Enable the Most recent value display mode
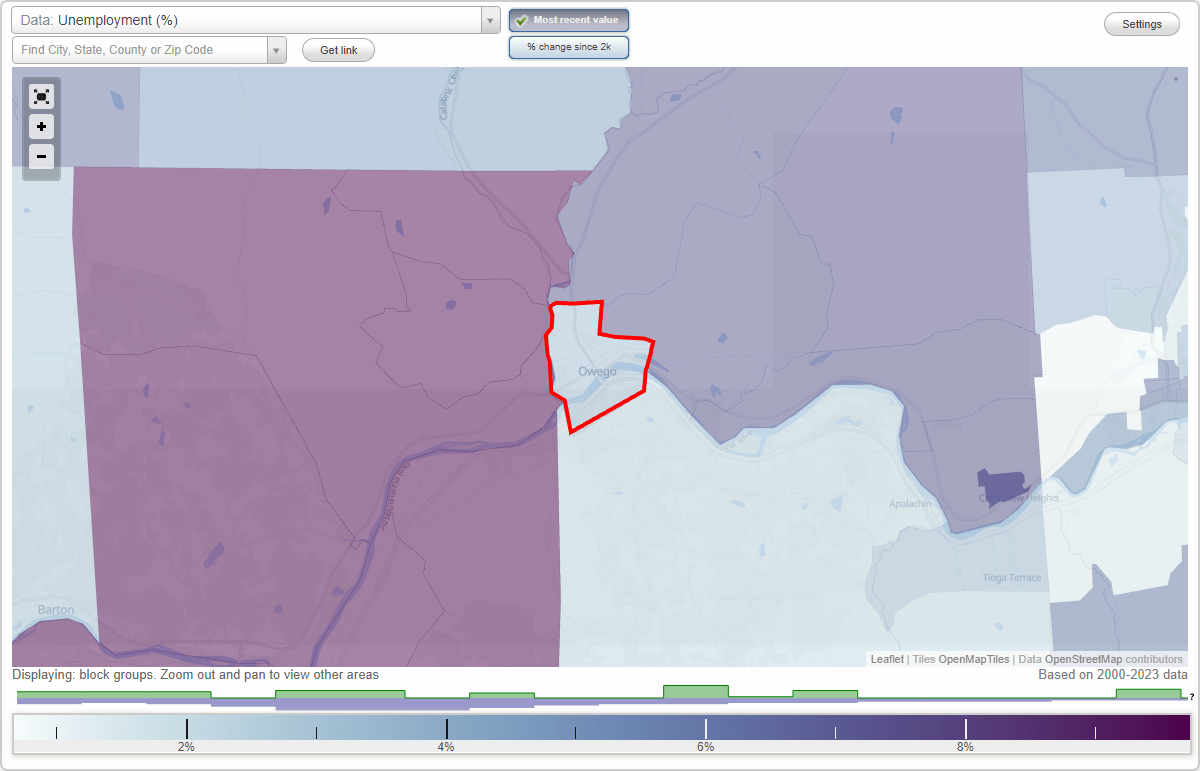Screen dimensions: 1200x771 568,20
